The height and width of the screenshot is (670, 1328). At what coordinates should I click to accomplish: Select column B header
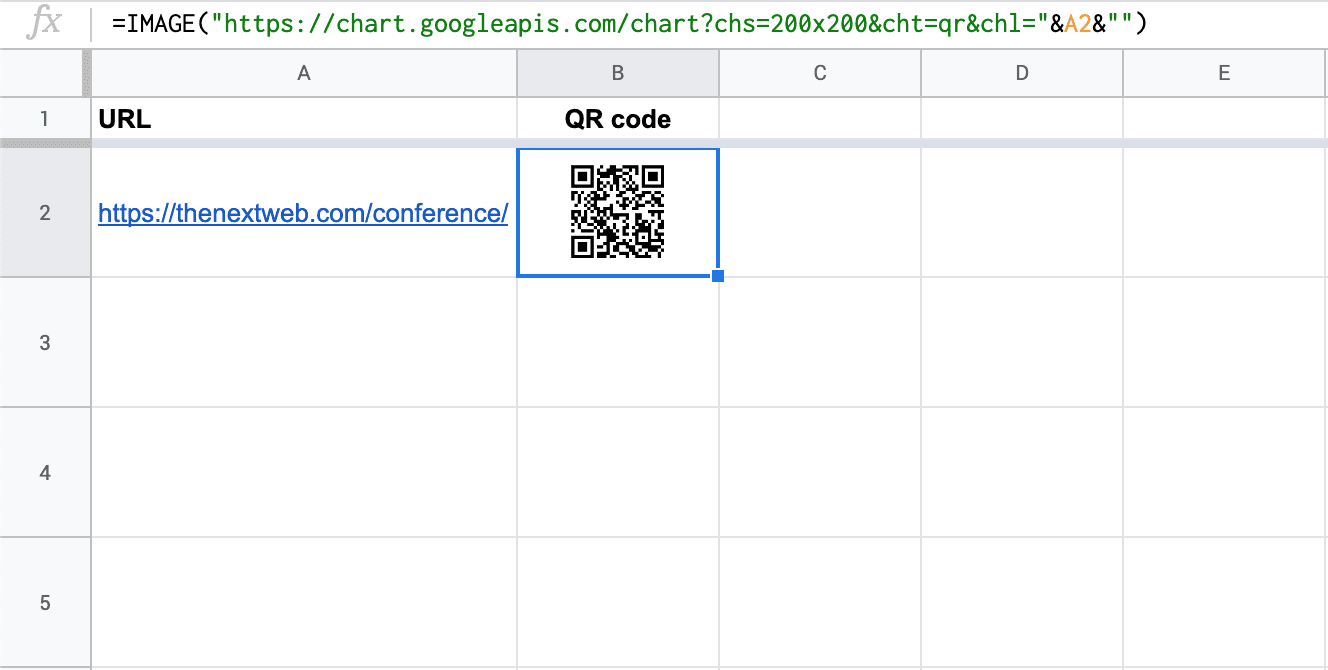pos(618,73)
